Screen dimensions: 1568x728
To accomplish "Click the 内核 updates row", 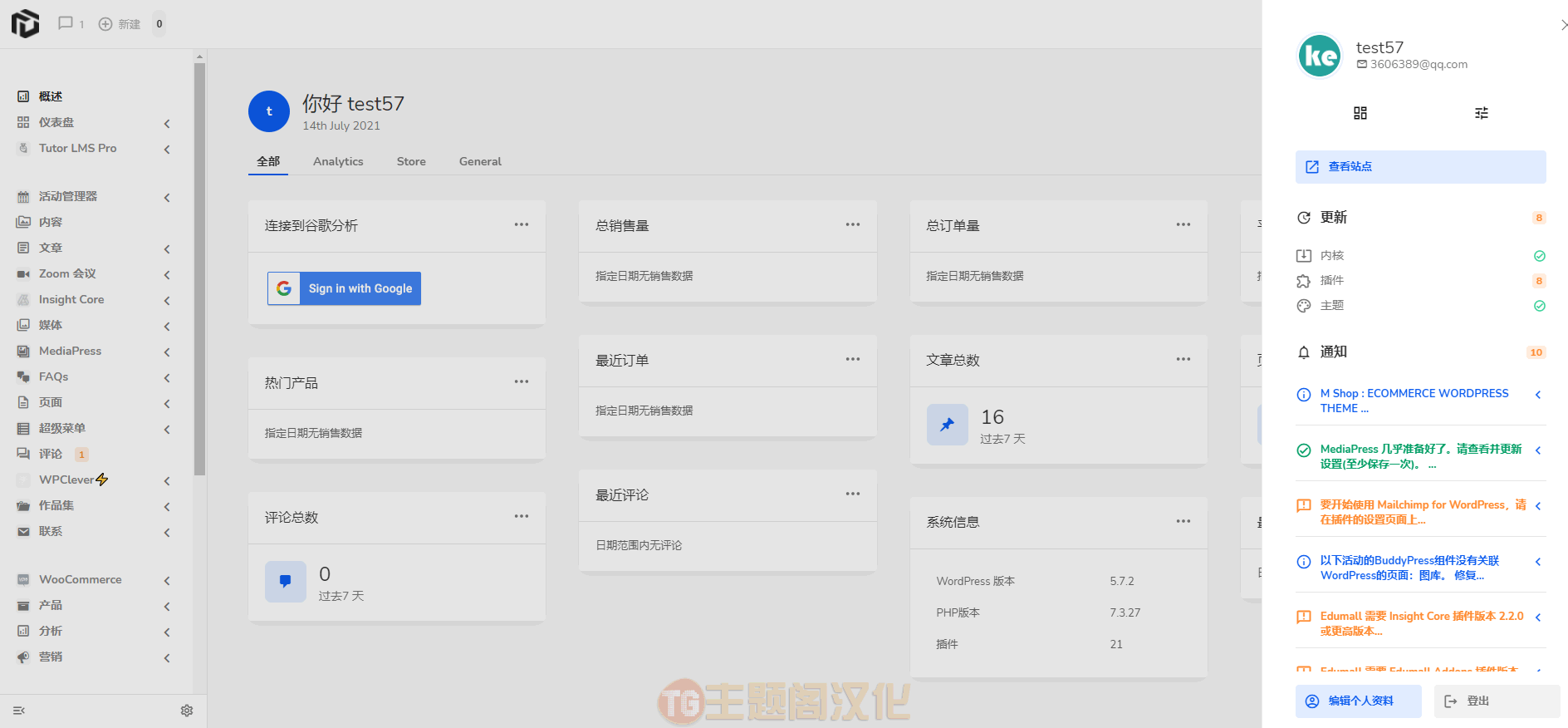I will pos(1421,256).
